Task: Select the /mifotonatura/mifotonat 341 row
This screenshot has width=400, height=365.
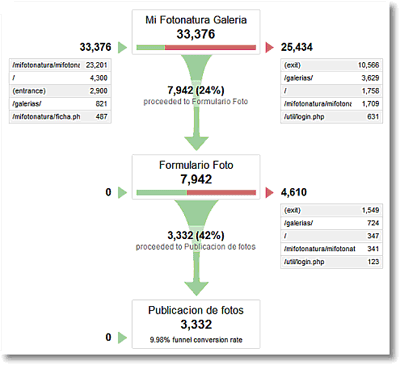Action: [331, 249]
